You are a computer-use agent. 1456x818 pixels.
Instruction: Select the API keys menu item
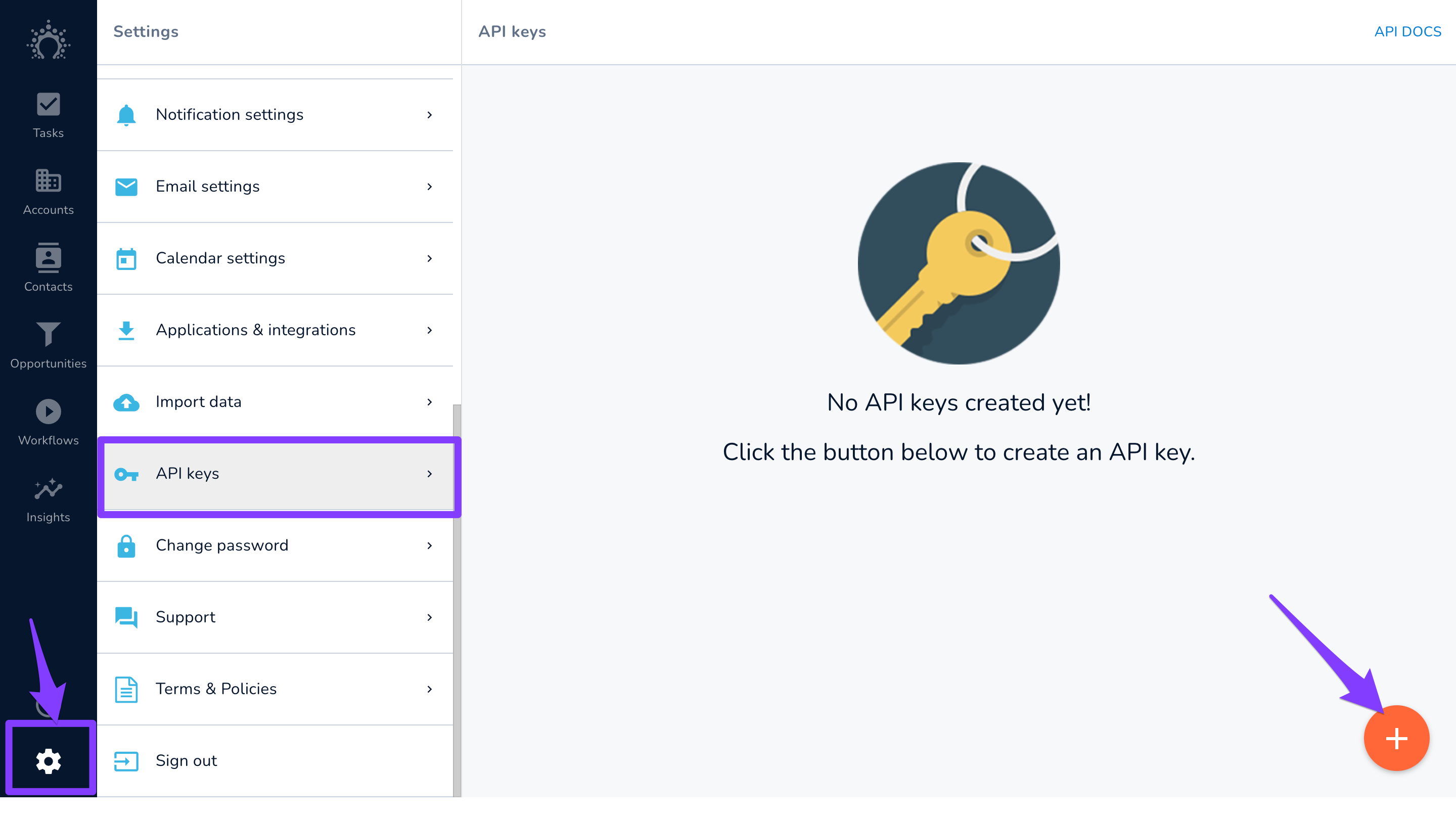click(x=279, y=474)
